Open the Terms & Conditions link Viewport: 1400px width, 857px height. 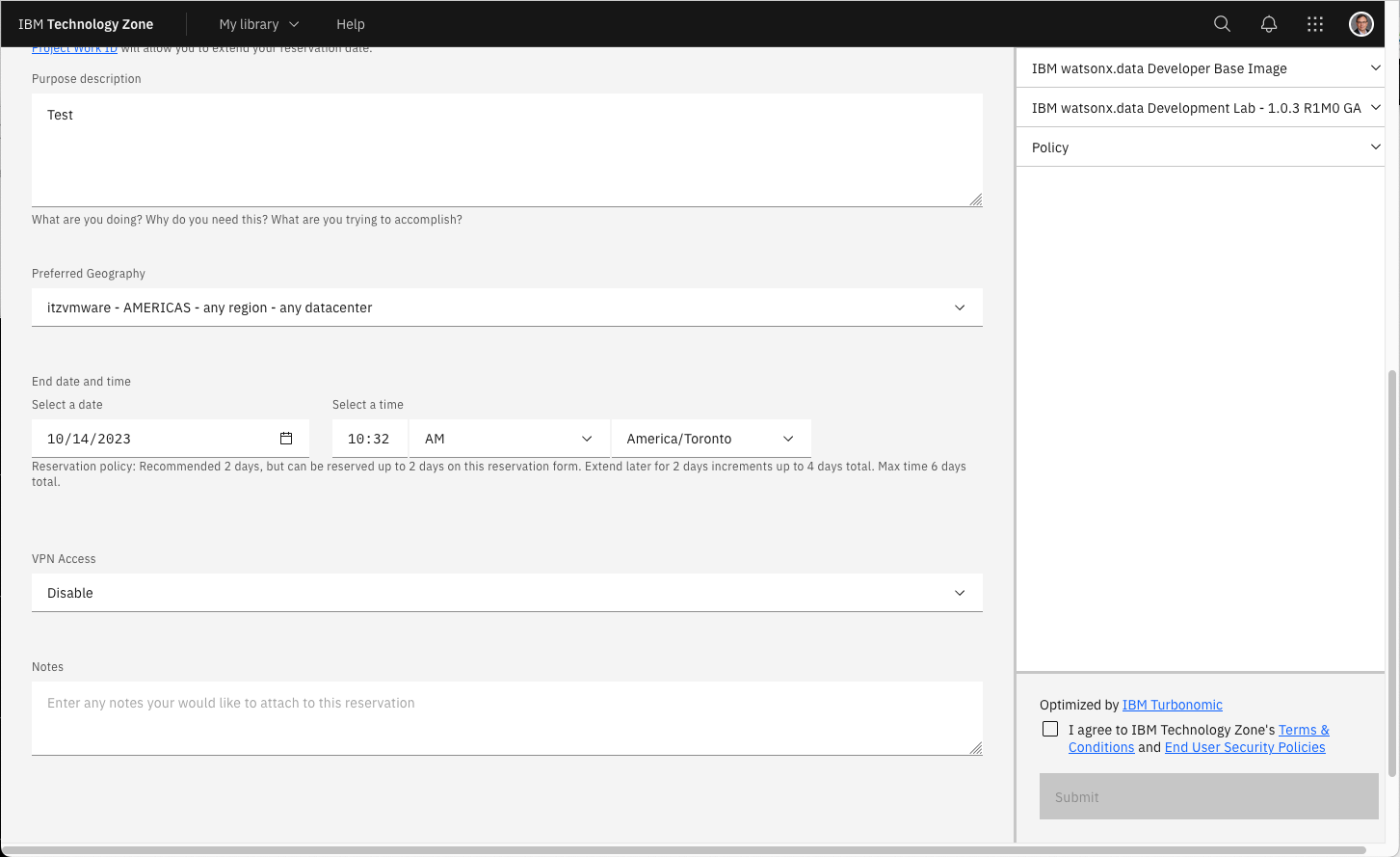(1199, 738)
